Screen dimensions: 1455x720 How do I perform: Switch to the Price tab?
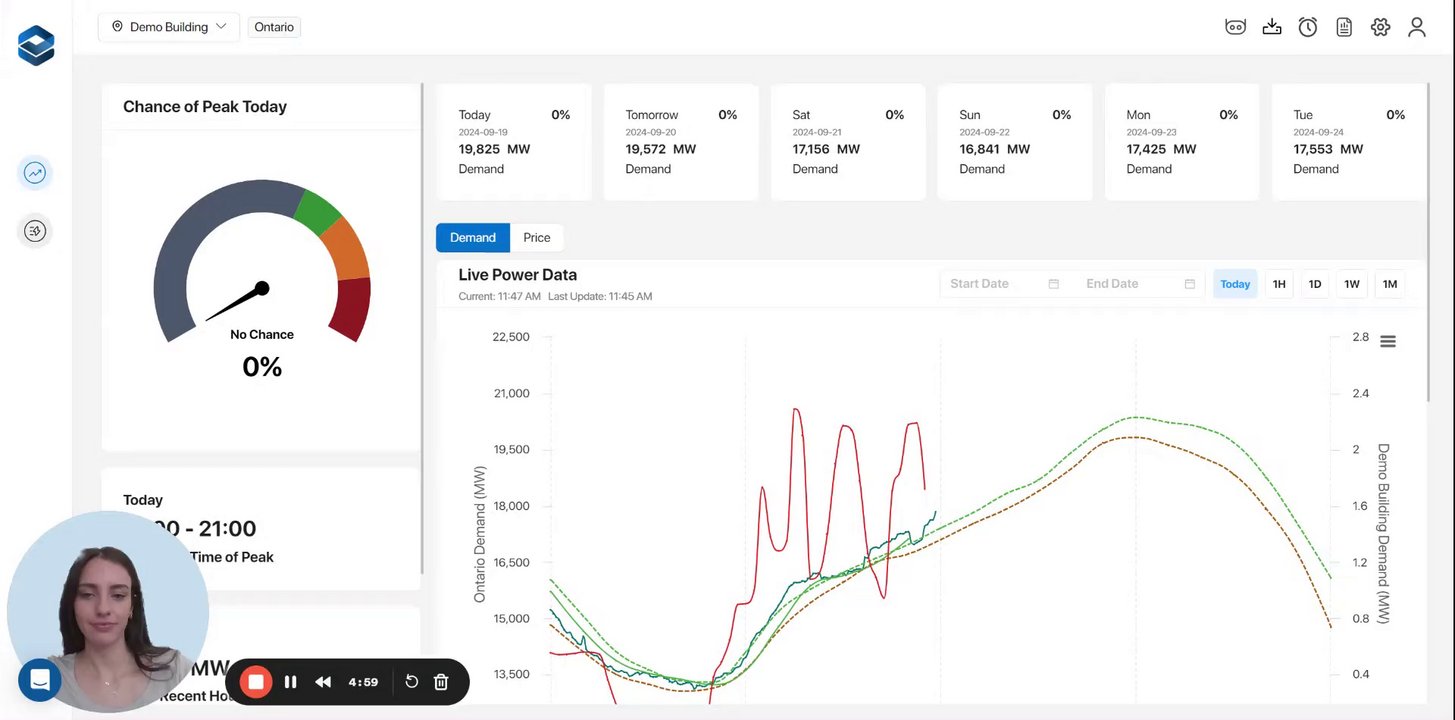(x=537, y=237)
